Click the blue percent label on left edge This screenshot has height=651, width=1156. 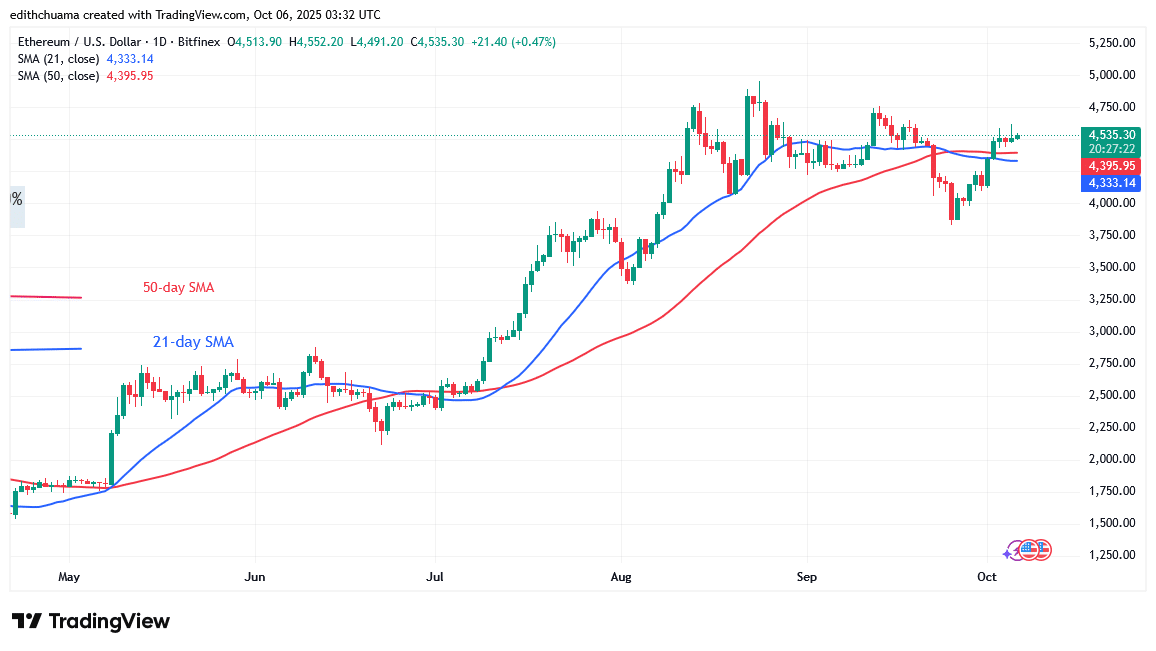[x=16, y=199]
